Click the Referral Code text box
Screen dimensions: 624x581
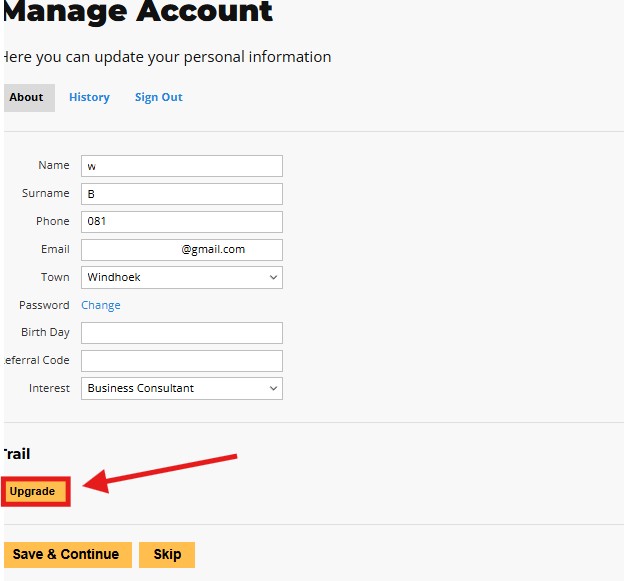tap(181, 361)
